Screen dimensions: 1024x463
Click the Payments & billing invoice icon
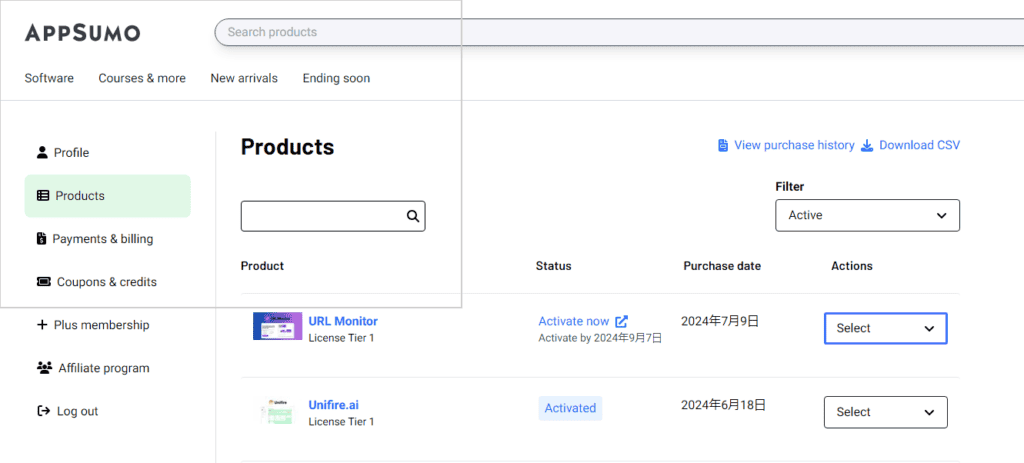(42, 239)
